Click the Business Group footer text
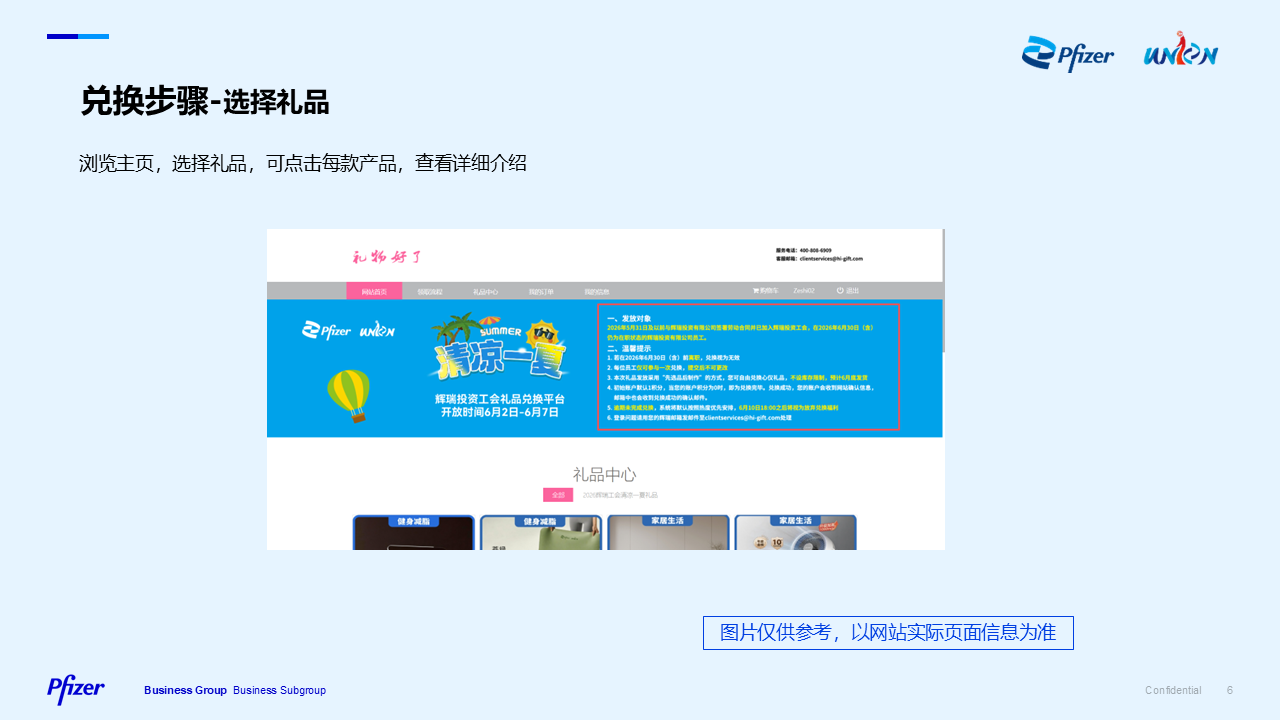Viewport: 1280px width, 720px height. point(185,690)
